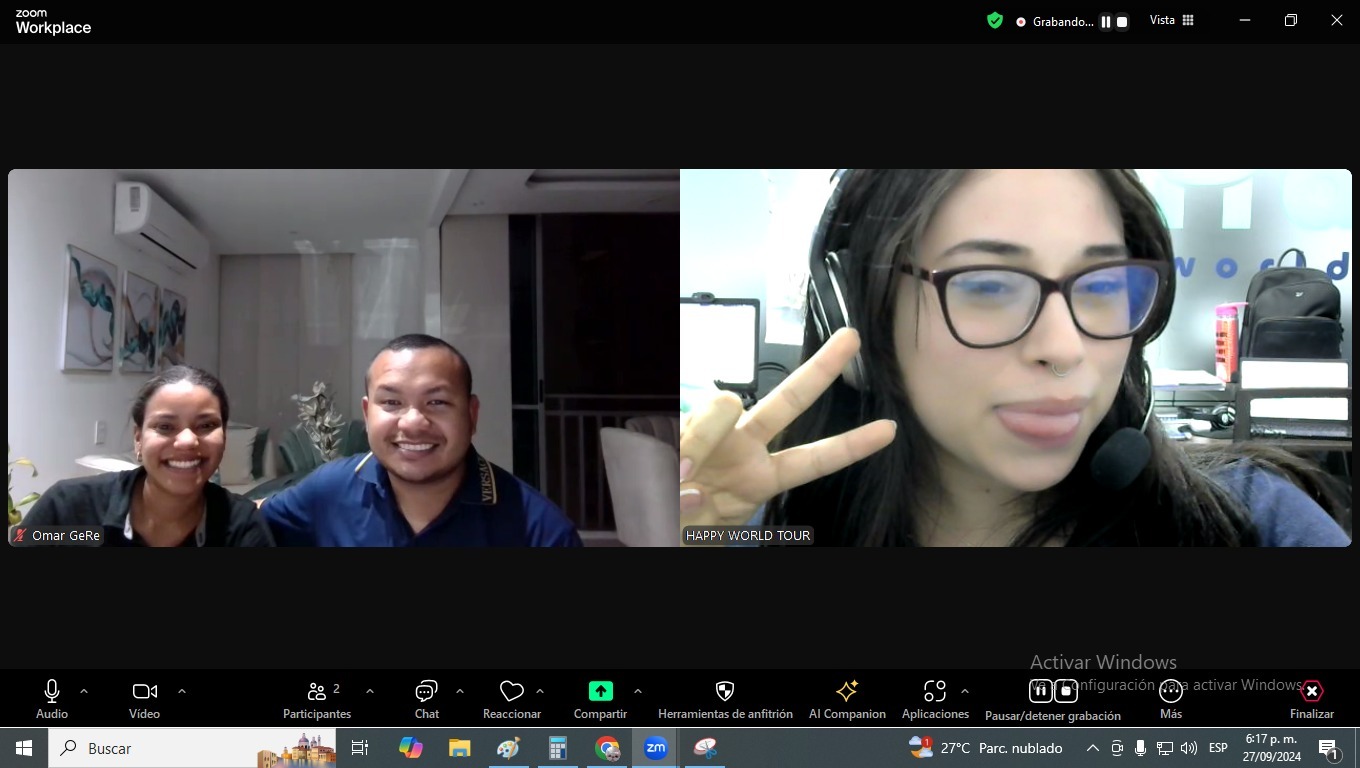Pause recording in bottom toolbar
Screen dimensions: 1360x768
[x=1041, y=691]
